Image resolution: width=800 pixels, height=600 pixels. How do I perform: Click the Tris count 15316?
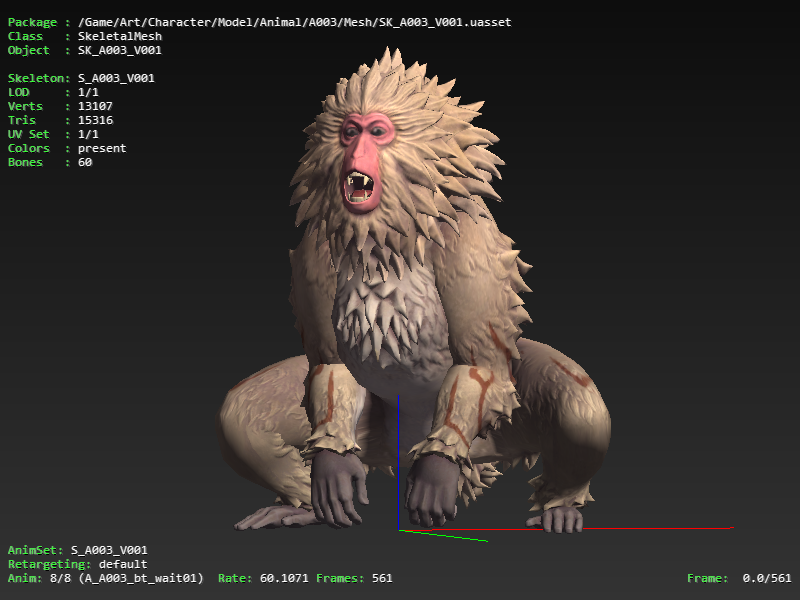tap(95, 120)
